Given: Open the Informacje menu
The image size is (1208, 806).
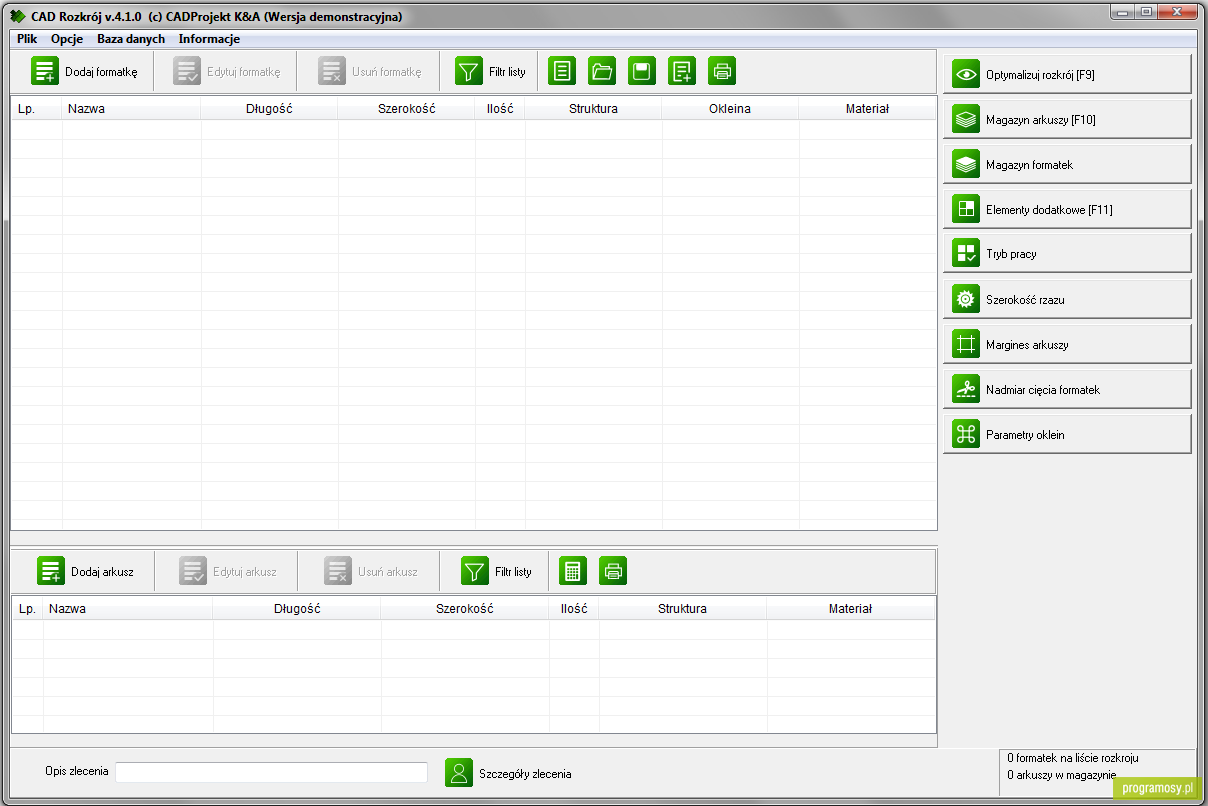Looking at the screenshot, I should tap(209, 39).
